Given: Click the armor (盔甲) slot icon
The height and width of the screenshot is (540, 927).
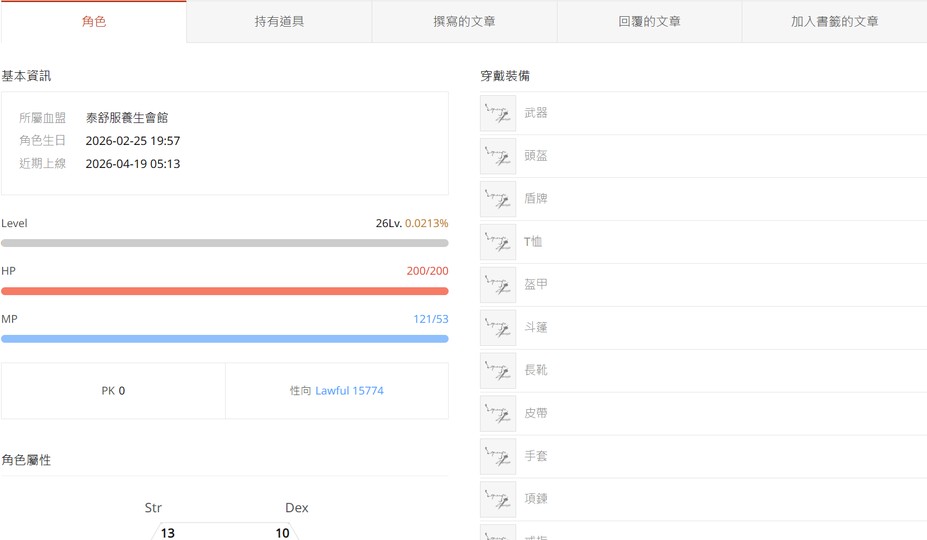Looking at the screenshot, I should (x=498, y=285).
